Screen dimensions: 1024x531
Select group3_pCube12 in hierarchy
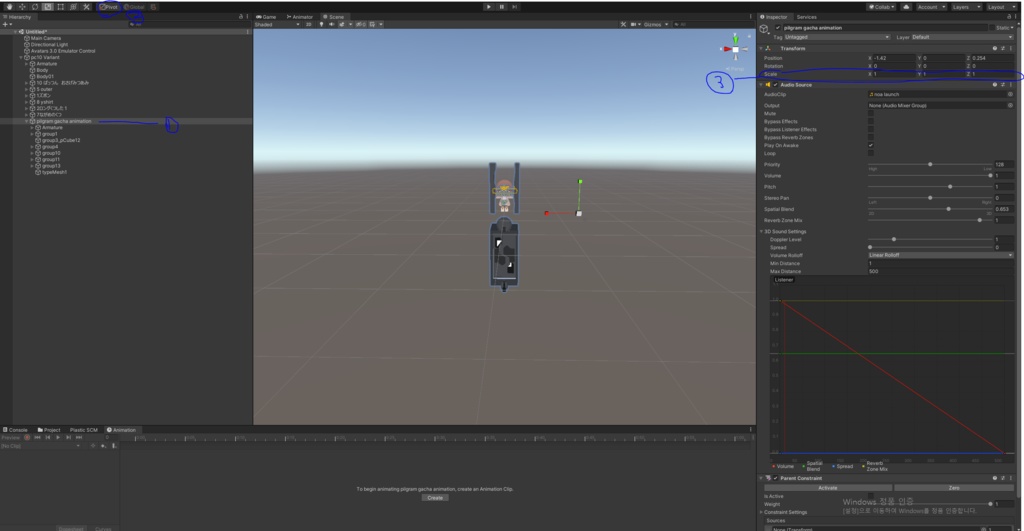61,140
